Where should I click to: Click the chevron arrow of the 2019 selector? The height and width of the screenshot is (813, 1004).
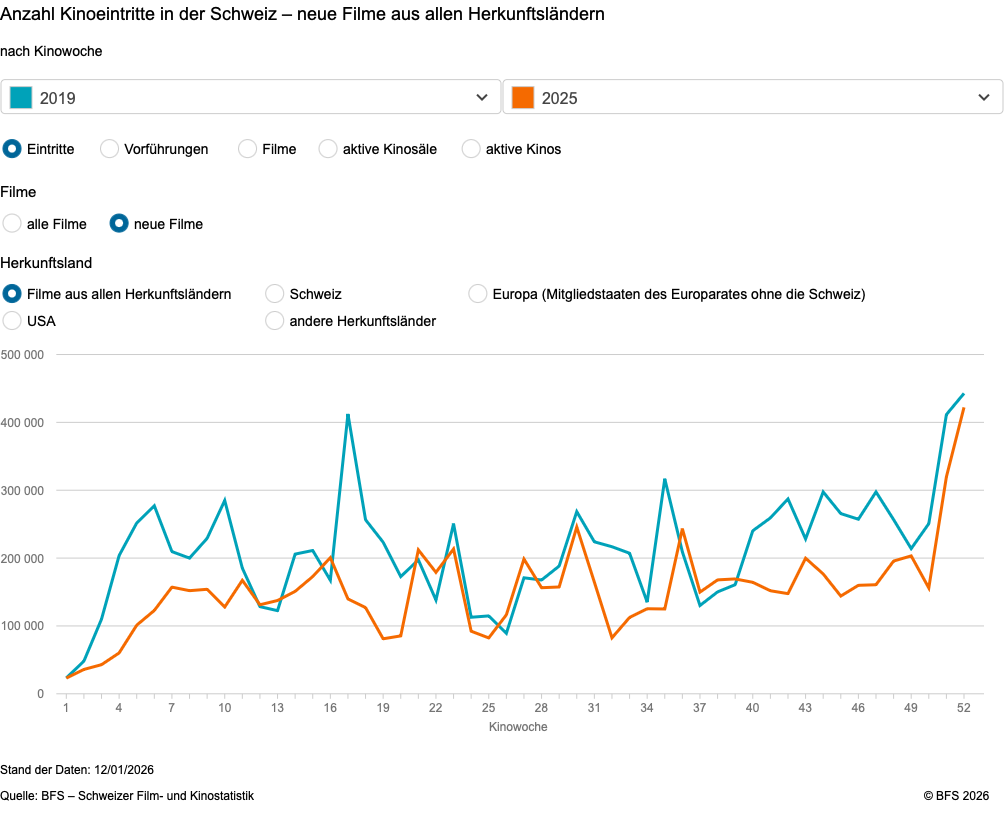(x=481, y=97)
